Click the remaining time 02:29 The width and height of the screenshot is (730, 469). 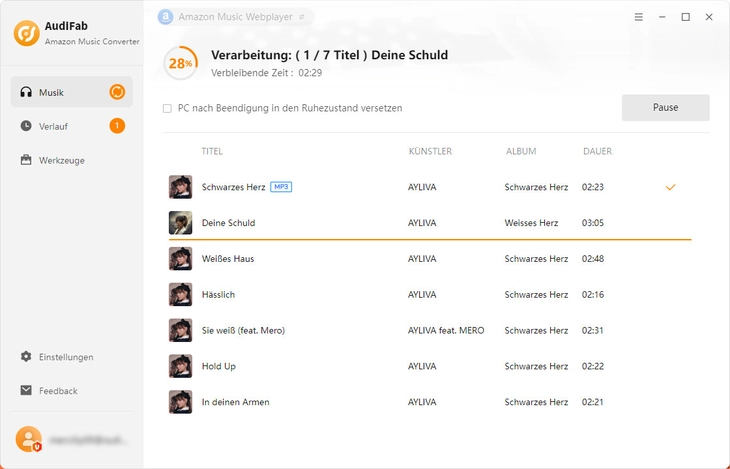coord(310,73)
